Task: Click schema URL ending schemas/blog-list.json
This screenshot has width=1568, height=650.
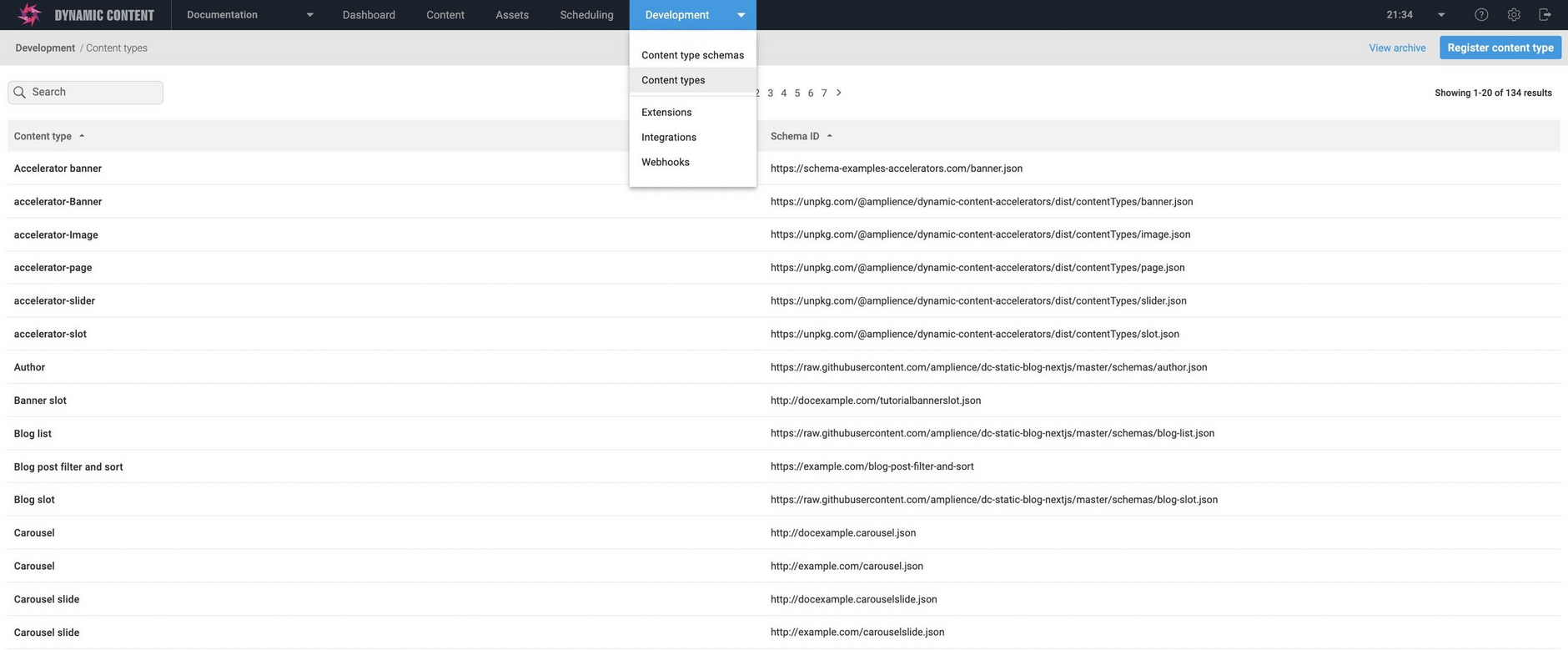Action: point(993,433)
